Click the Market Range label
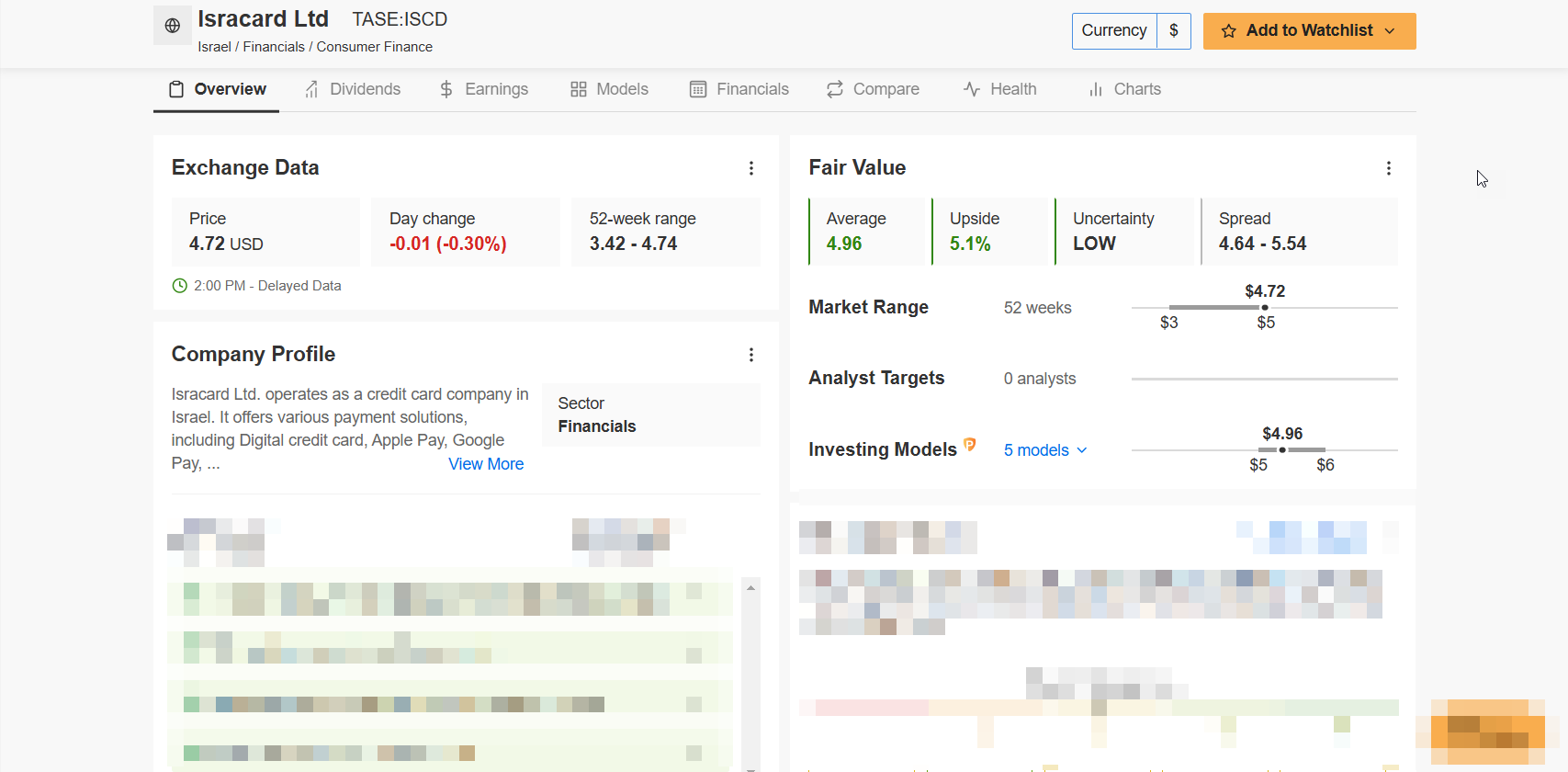 [x=868, y=307]
